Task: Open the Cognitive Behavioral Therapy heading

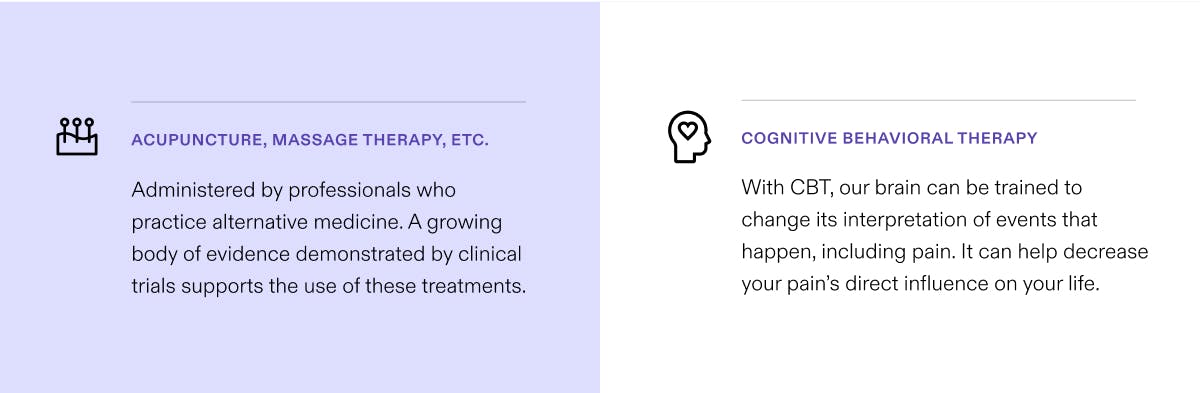Action: pos(889,138)
